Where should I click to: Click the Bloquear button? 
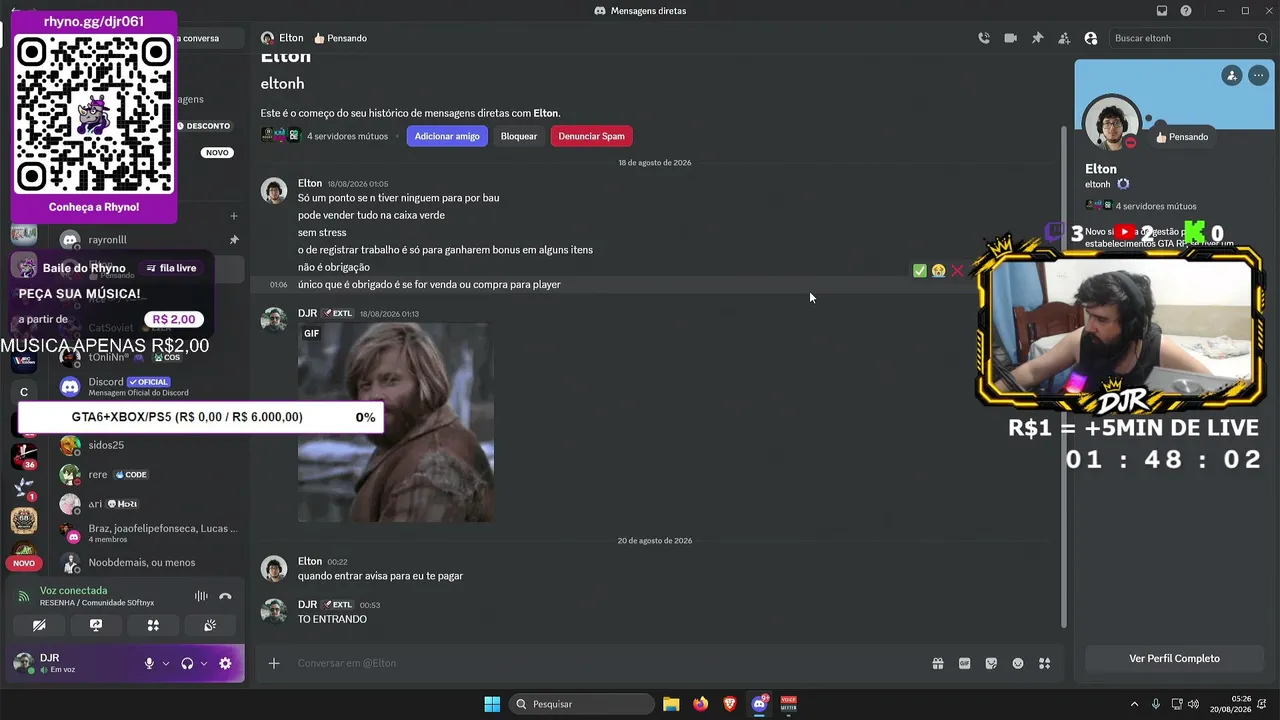tap(519, 136)
